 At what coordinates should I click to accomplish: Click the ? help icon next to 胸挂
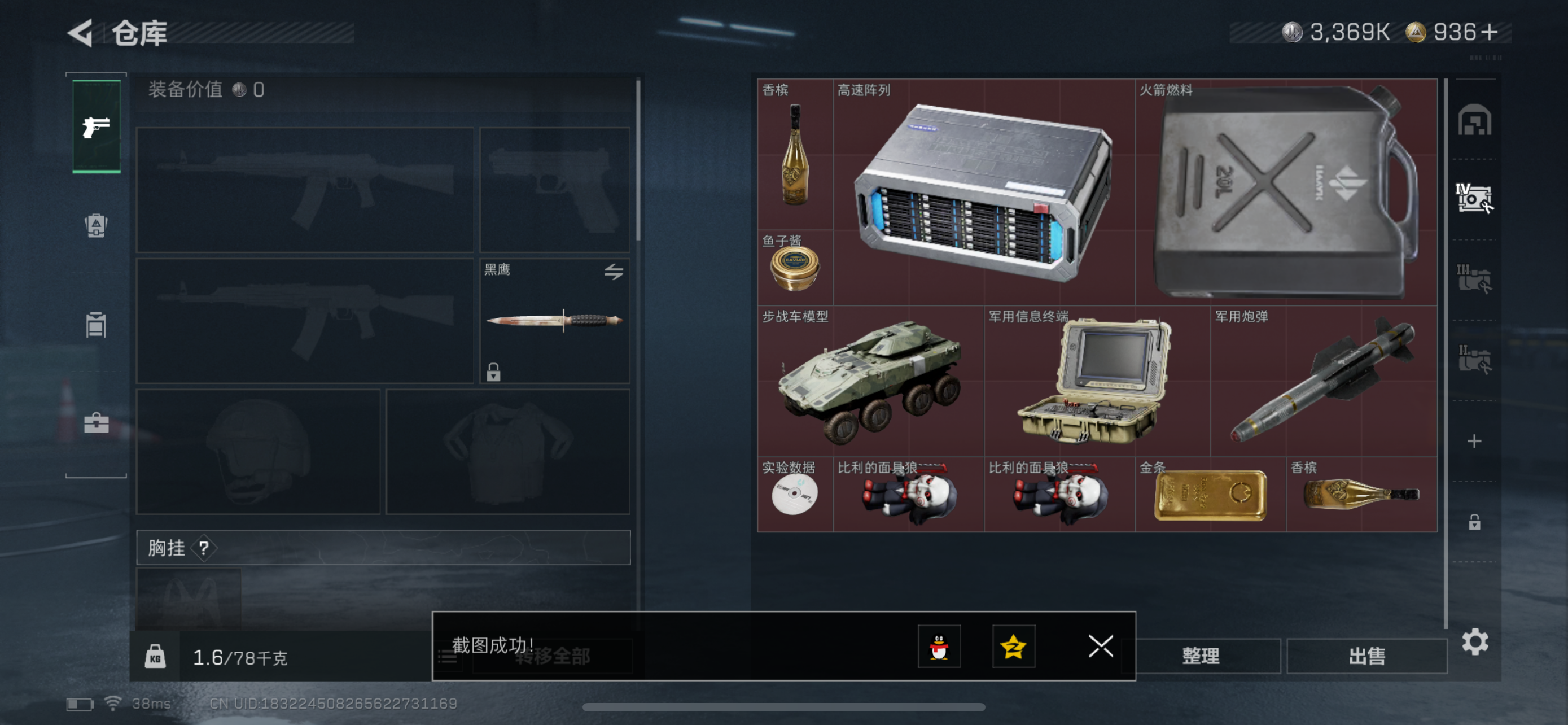coord(204,548)
